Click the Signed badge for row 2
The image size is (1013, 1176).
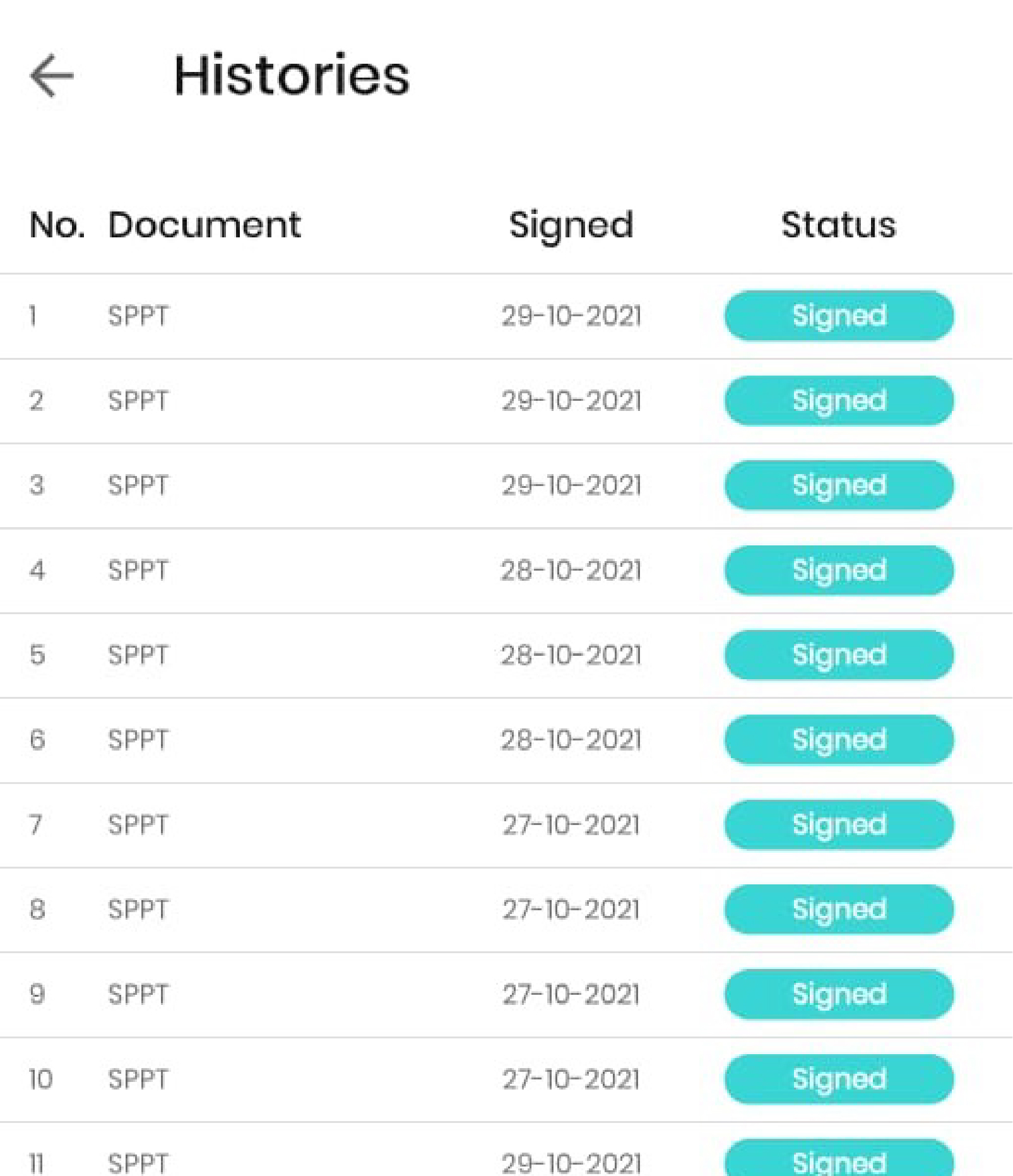(x=839, y=400)
